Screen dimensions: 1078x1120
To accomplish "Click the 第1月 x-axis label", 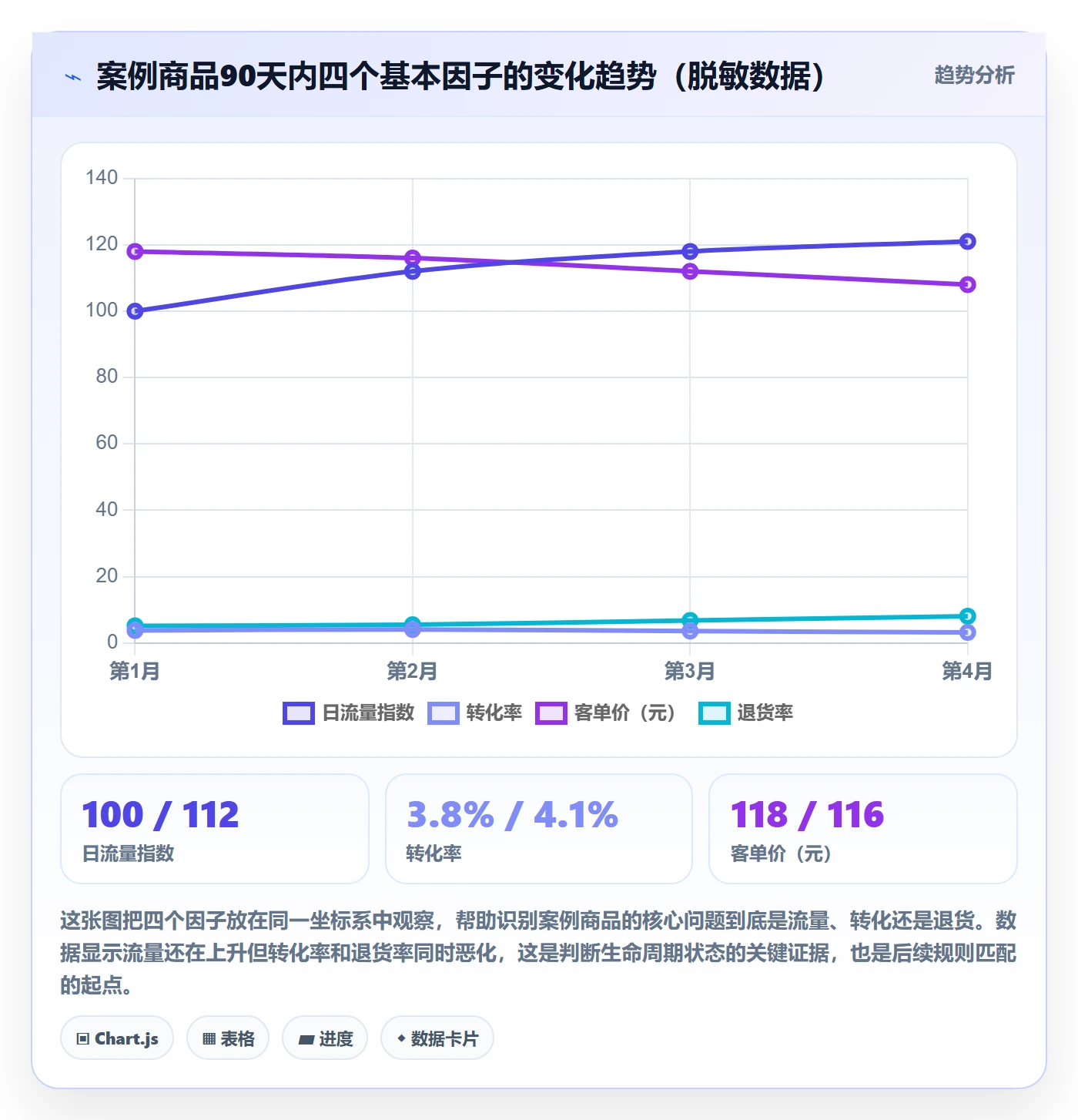I will [x=135, y=671].
